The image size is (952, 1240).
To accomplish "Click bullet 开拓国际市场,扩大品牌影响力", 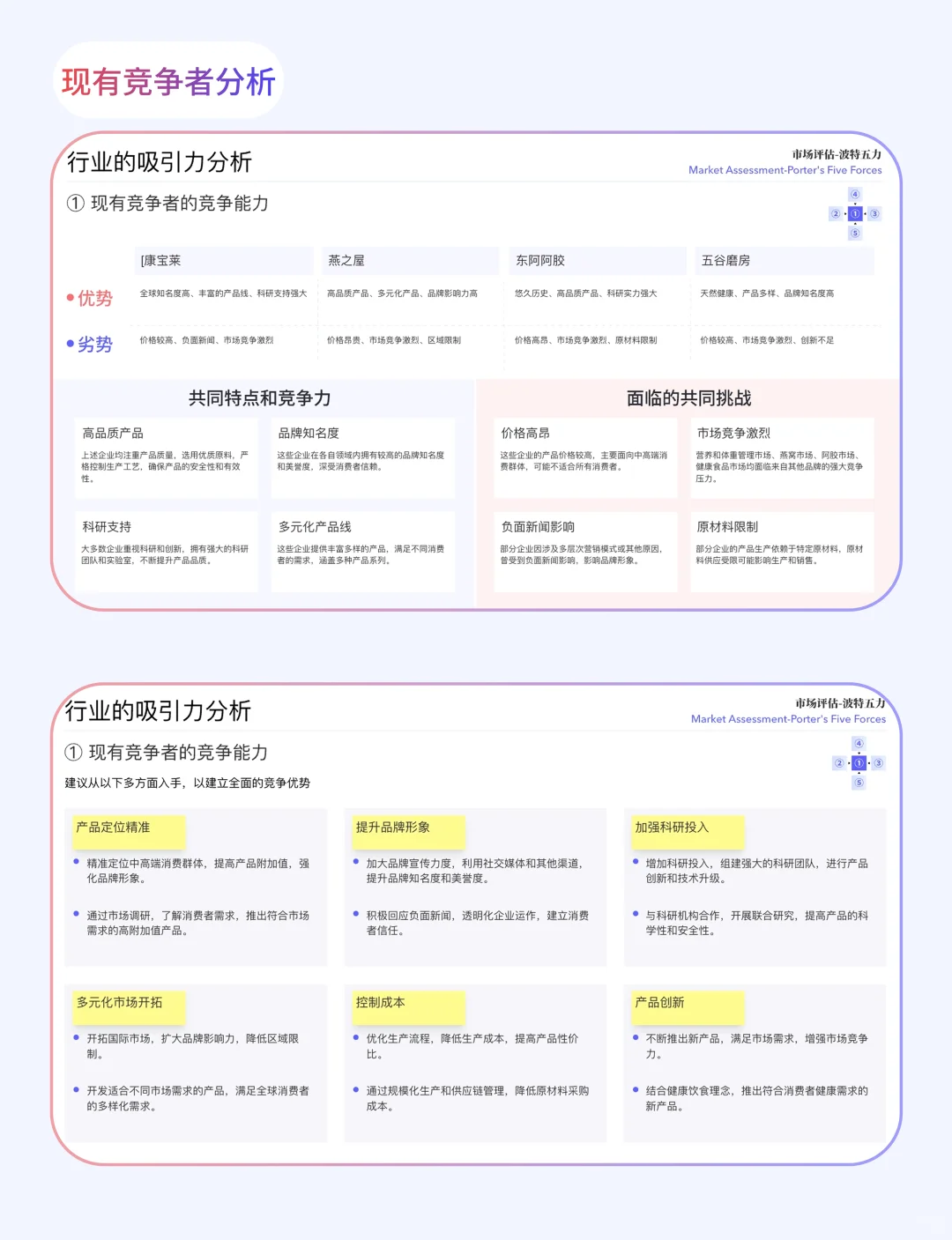I will 193,1046.
